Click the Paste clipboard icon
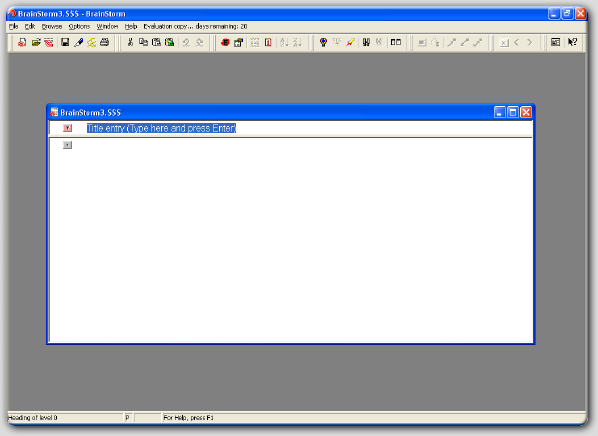This screenshot has width=598, height=436. coord(156,42)
